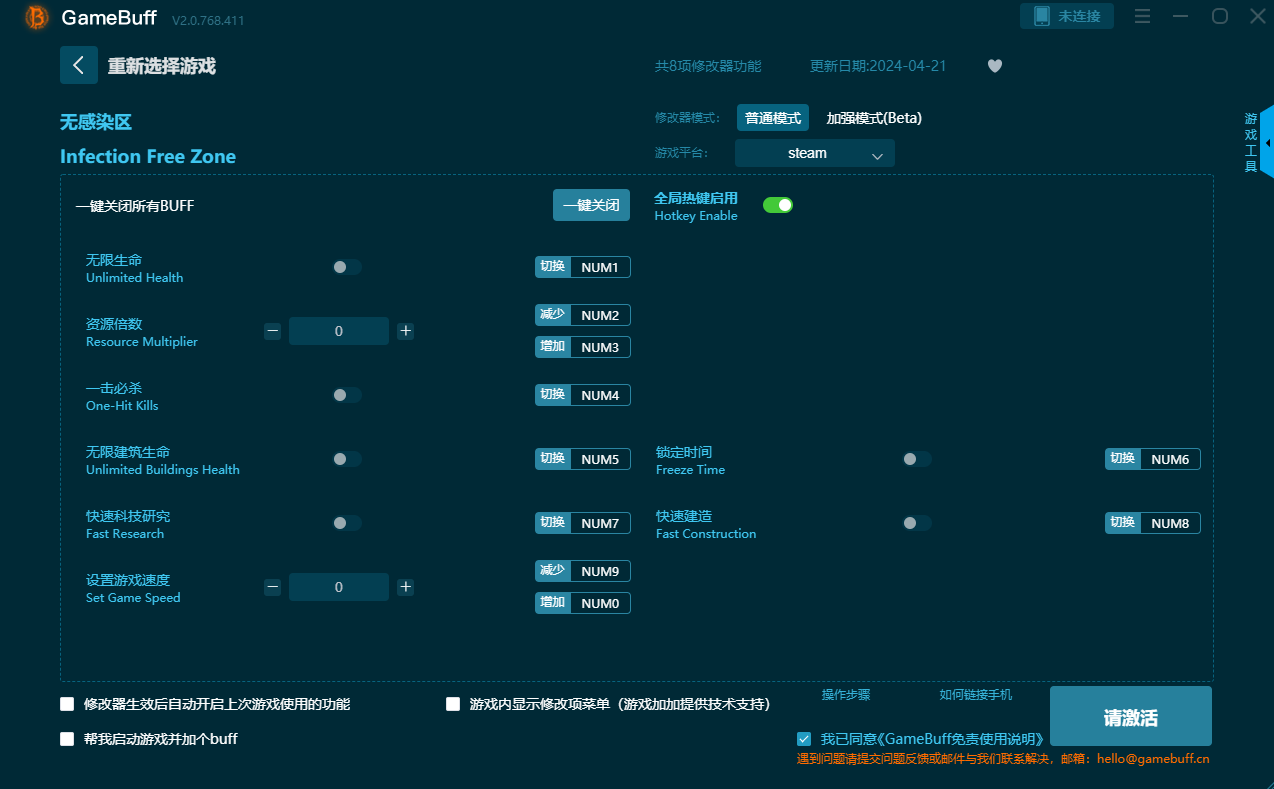This screenshot has width=1274, height=789.
Task: Minimize the GameBuff window
Action: [x=1181, y=16]
